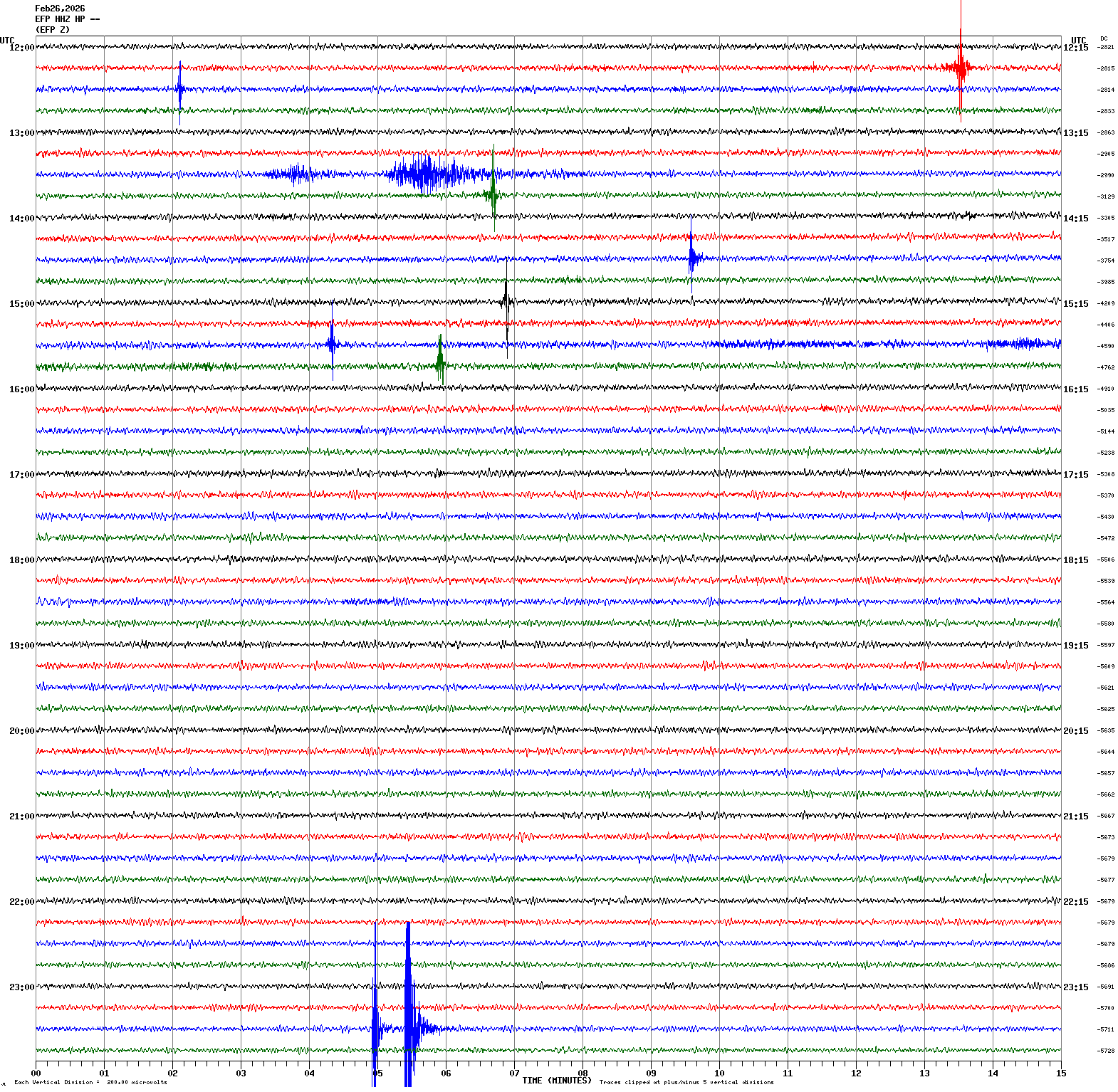
Task: Click the DC column header at top right
Action: pos(1104,38)
